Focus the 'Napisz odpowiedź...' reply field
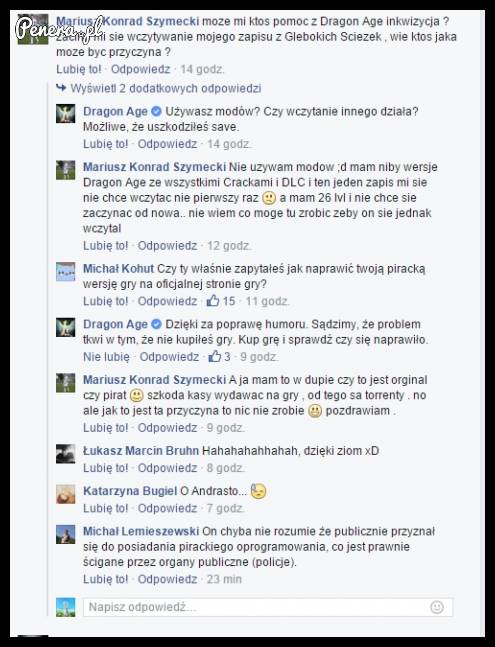 (268, 607)
